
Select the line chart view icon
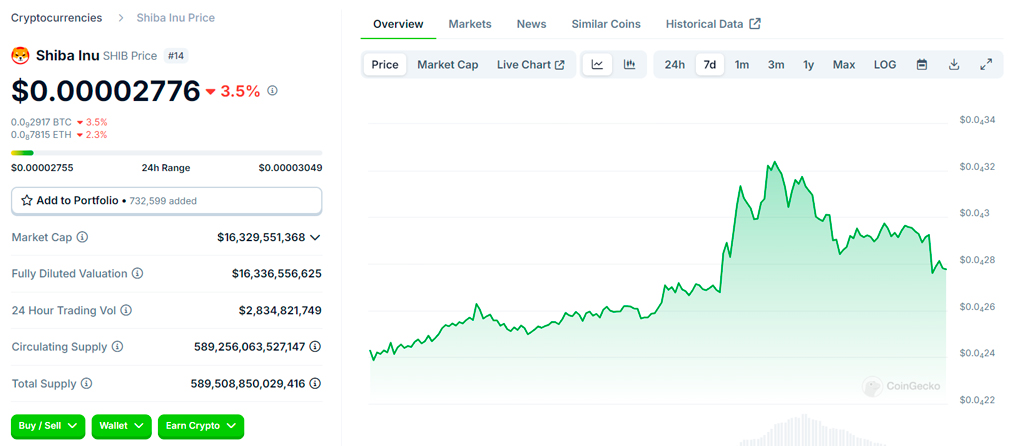point(597,65)
